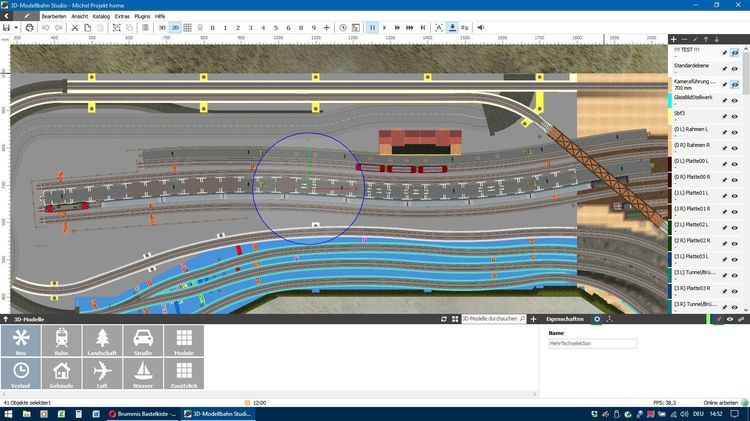
Task: Open the Wasser model category
Action: coord(143,373)
